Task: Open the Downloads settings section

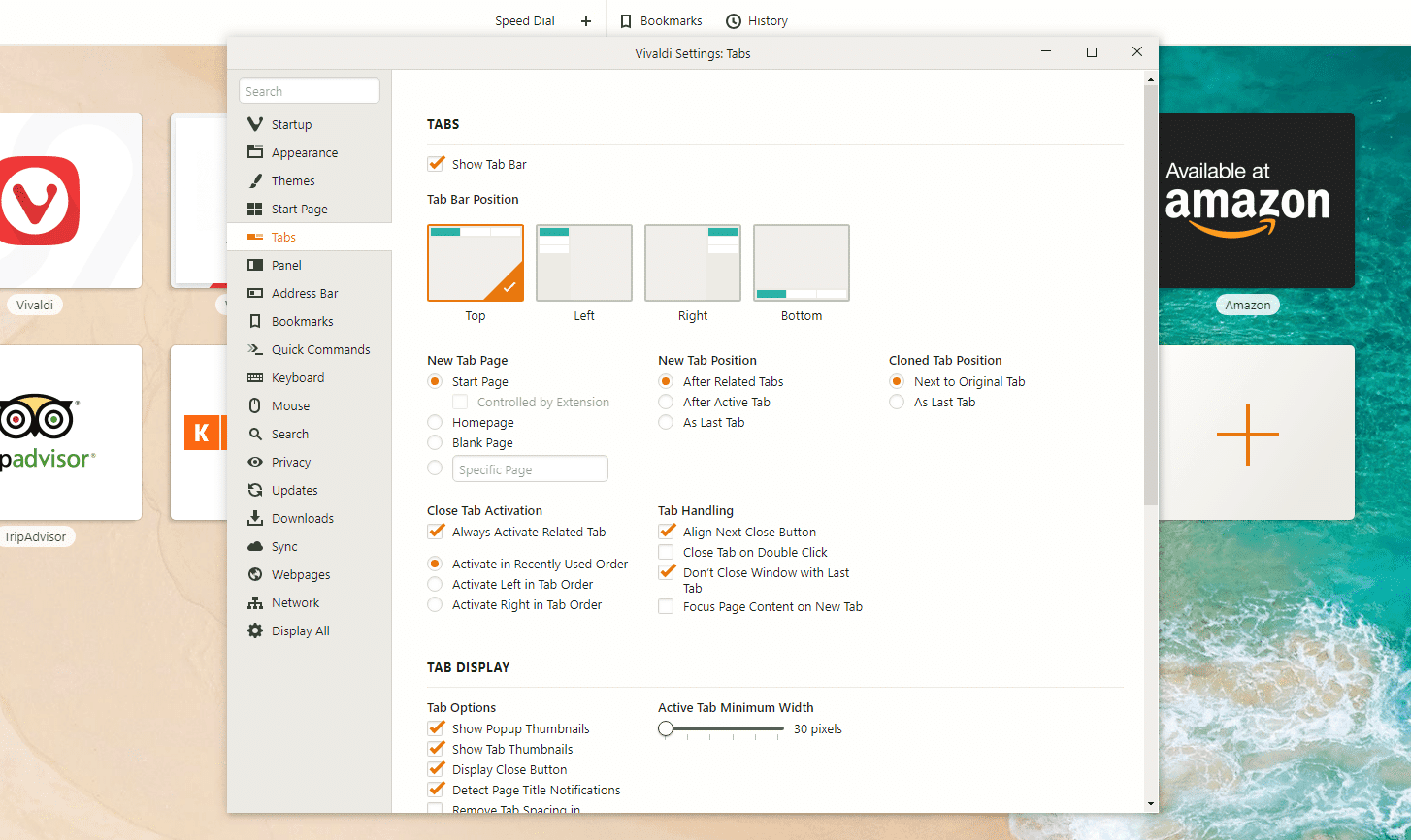Action: click(300, 518)
